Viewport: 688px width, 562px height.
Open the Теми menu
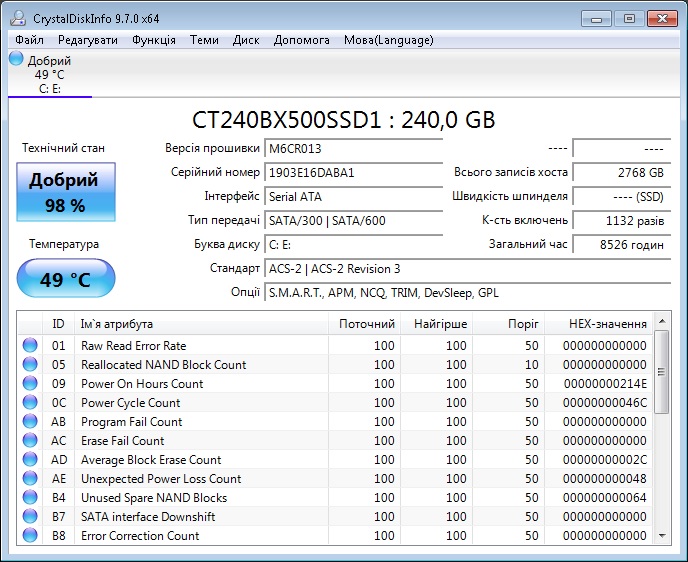pos(204,40)
